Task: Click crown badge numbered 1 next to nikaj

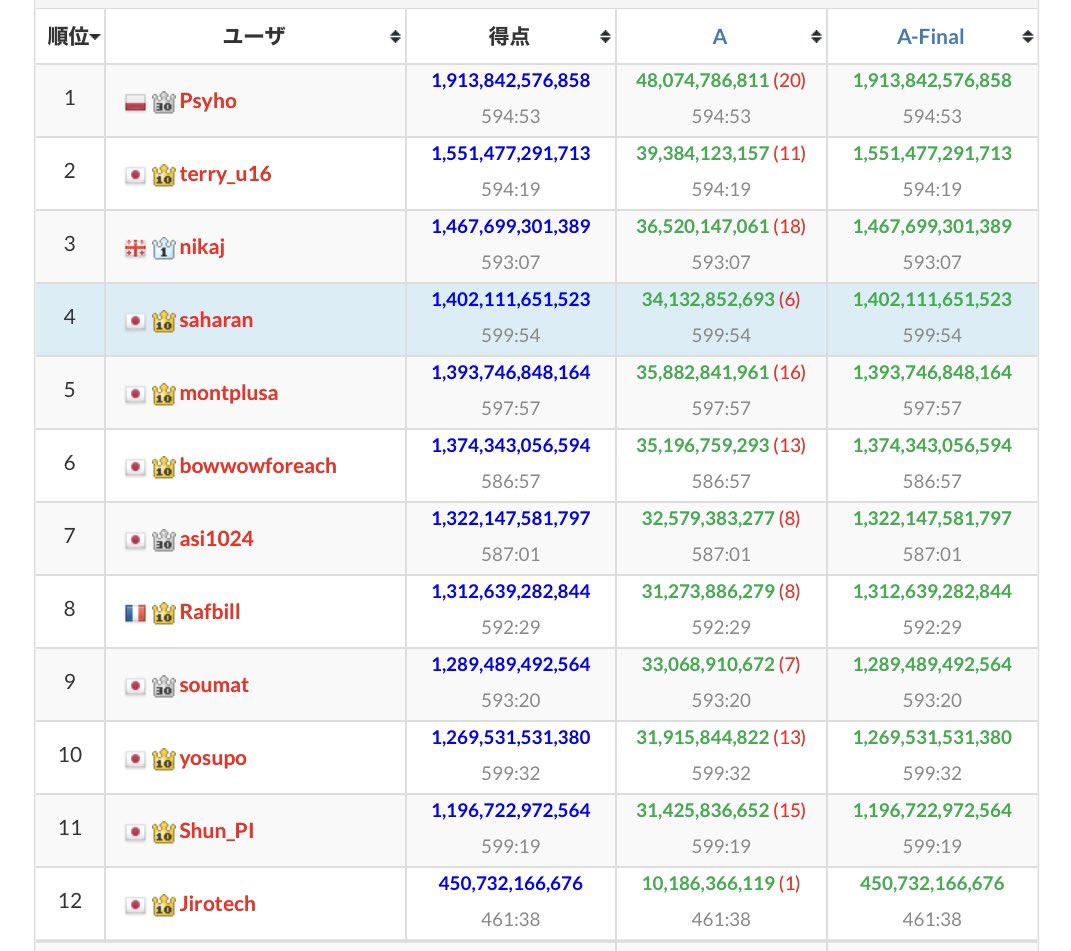Action: click(x=164, y=248)
